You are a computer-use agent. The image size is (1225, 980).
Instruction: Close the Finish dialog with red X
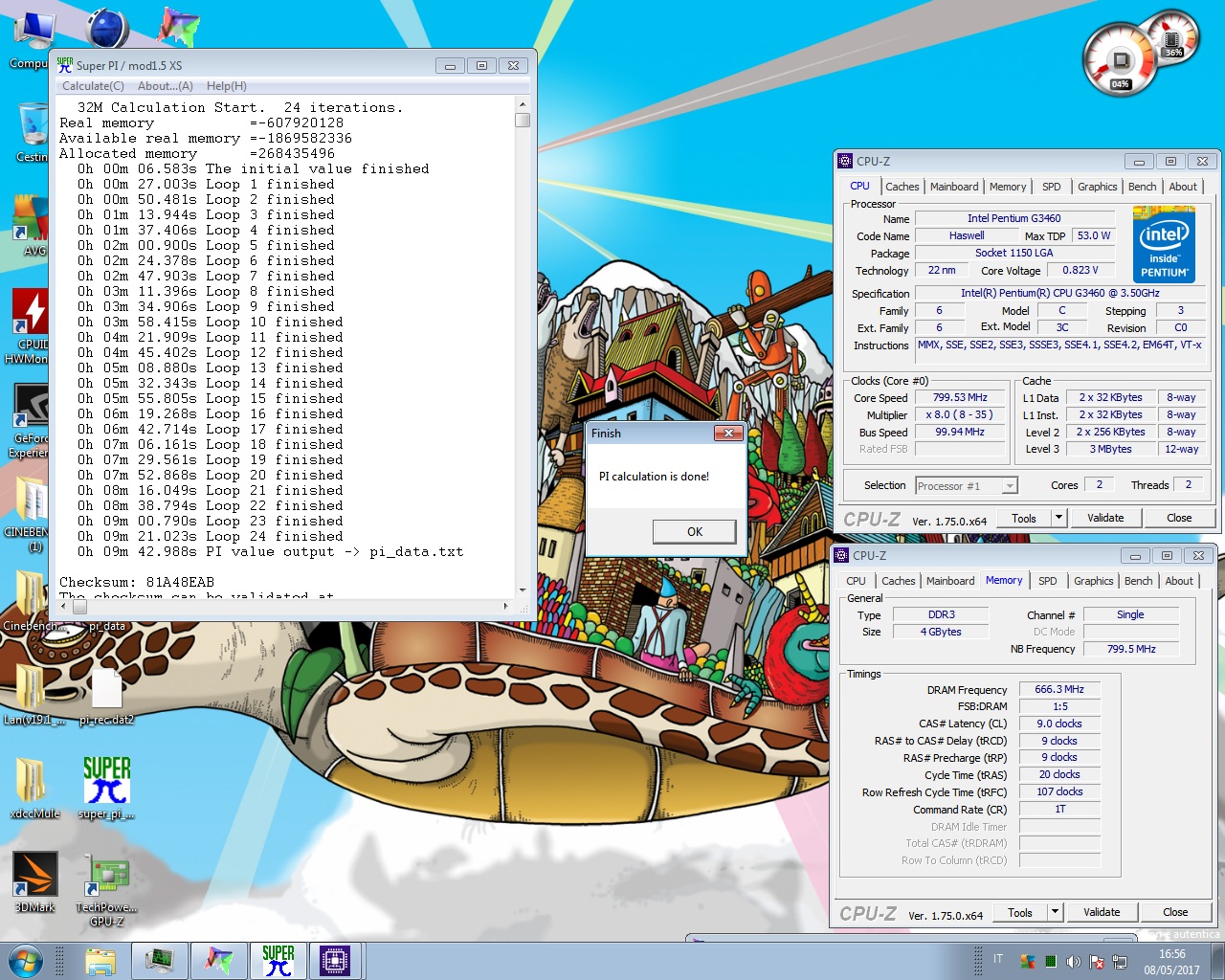coord(728,434)
